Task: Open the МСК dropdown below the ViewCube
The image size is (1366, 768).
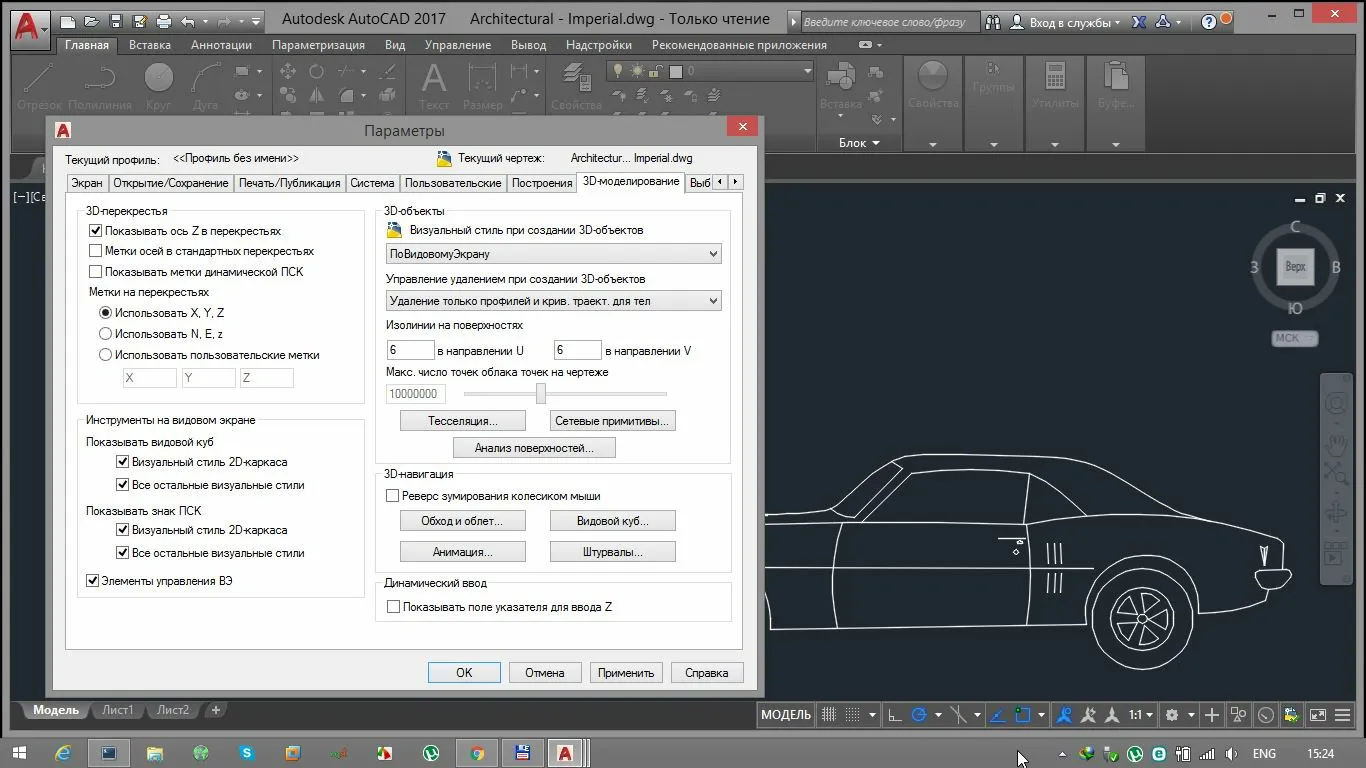Action: (1294, 338)
